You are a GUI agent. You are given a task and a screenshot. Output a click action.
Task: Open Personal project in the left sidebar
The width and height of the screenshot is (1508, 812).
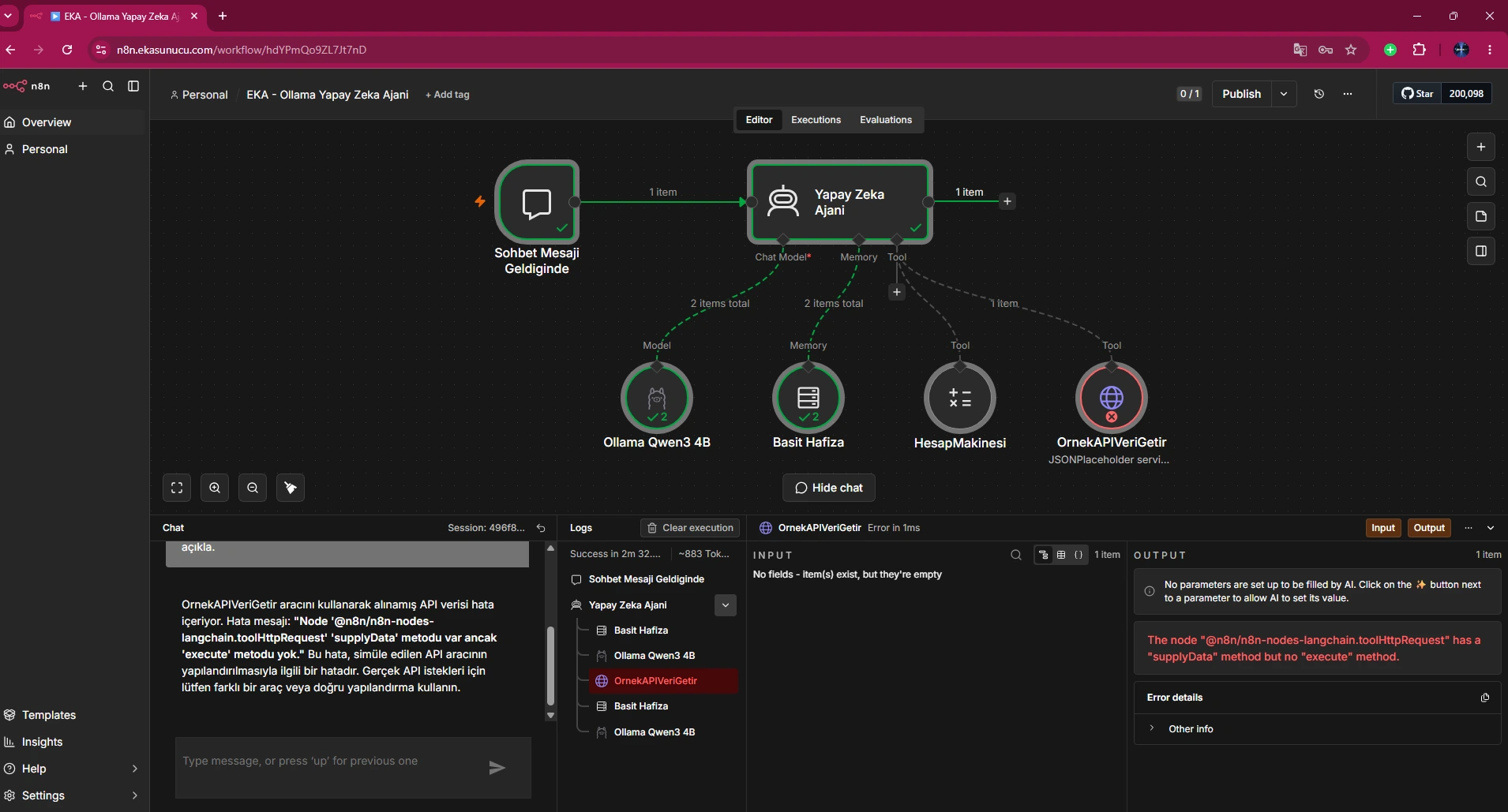pos(74,149)
